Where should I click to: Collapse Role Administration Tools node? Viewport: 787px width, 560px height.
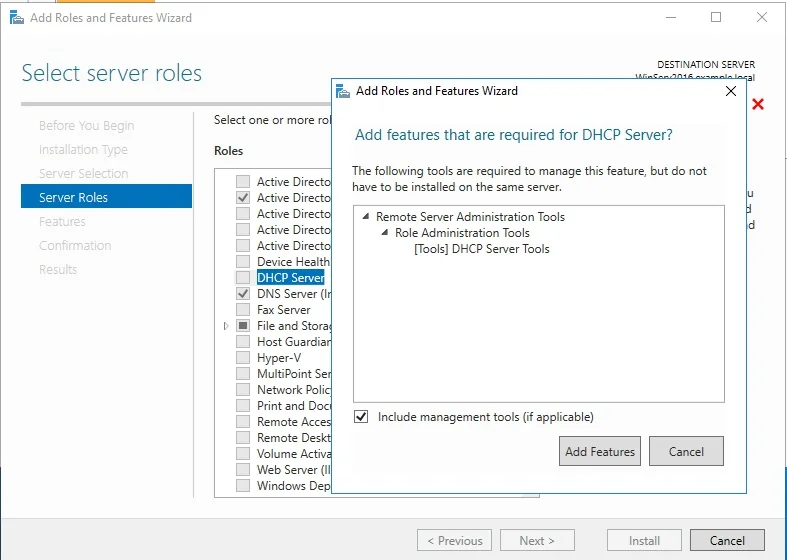pos(384,233)
